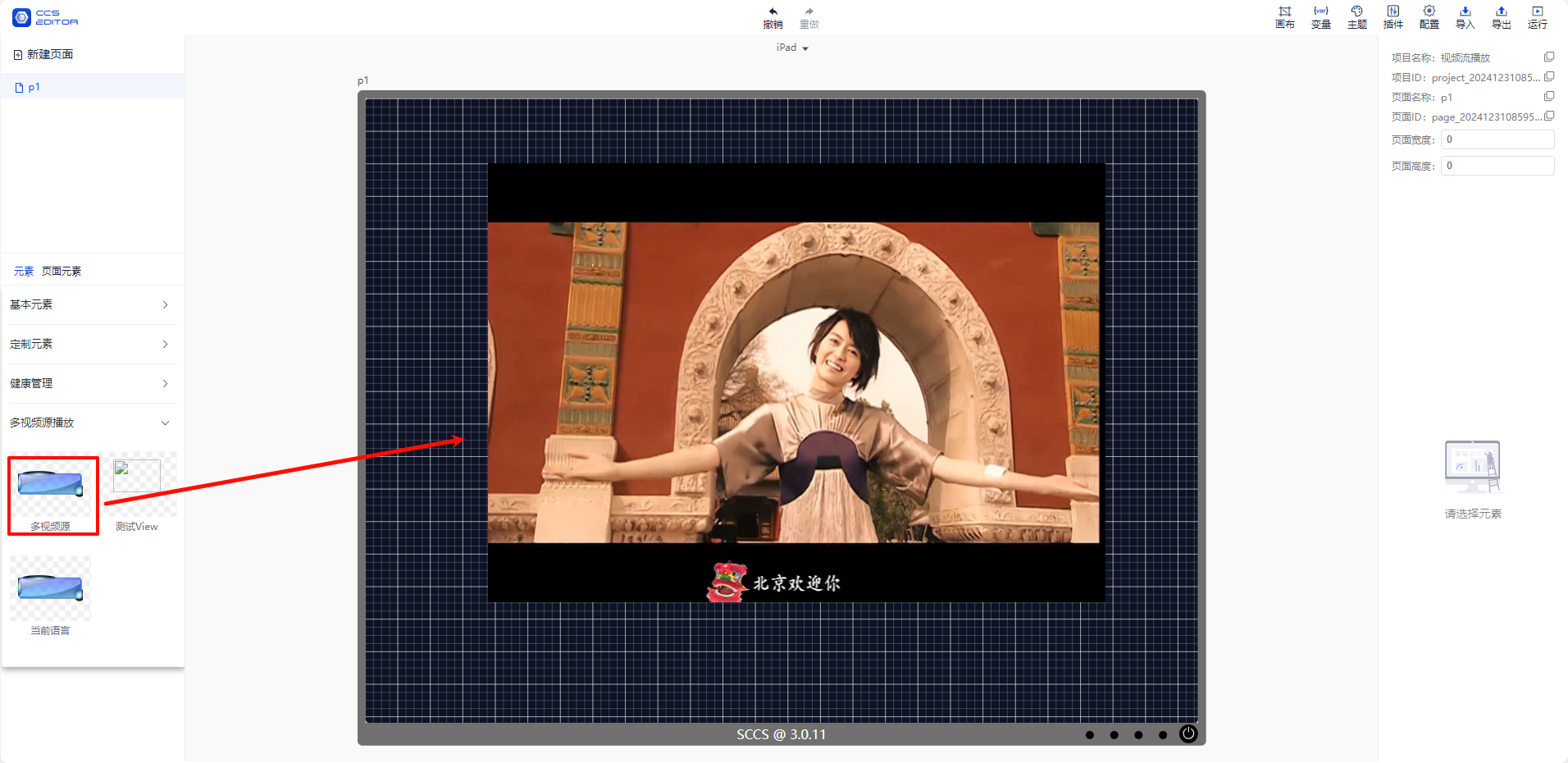The height and width of the screenshot is (763, 1568).
Task: Click the 运行 run icon
Action: 1537,17
